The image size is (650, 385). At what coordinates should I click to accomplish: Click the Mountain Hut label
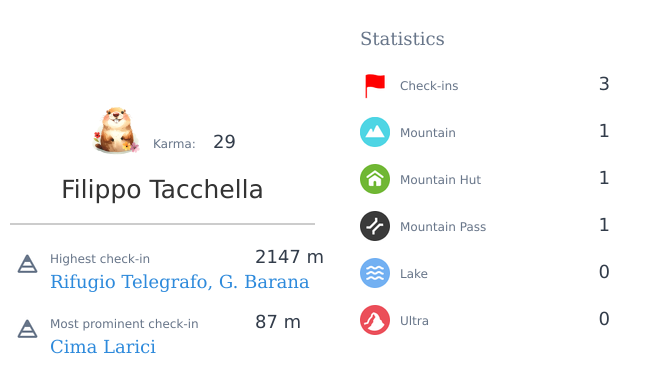tap(440, 180)
